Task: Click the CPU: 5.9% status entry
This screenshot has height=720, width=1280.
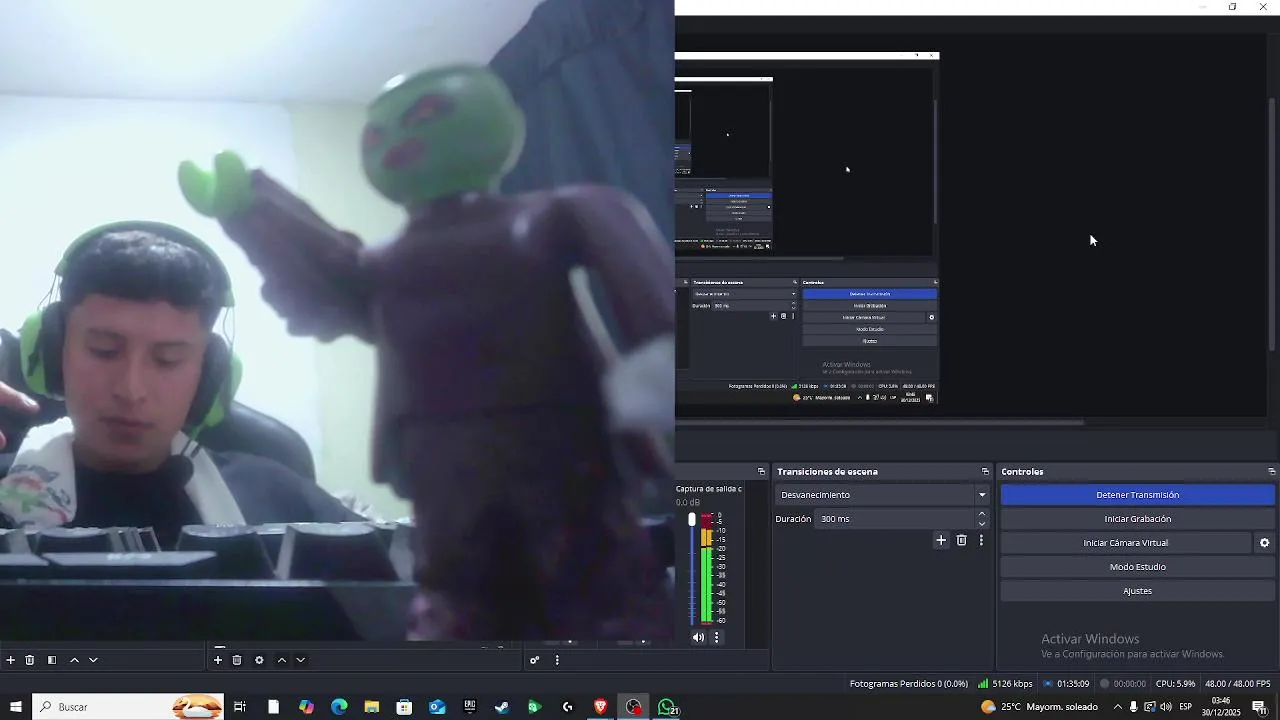Action: click(1175, 684)
